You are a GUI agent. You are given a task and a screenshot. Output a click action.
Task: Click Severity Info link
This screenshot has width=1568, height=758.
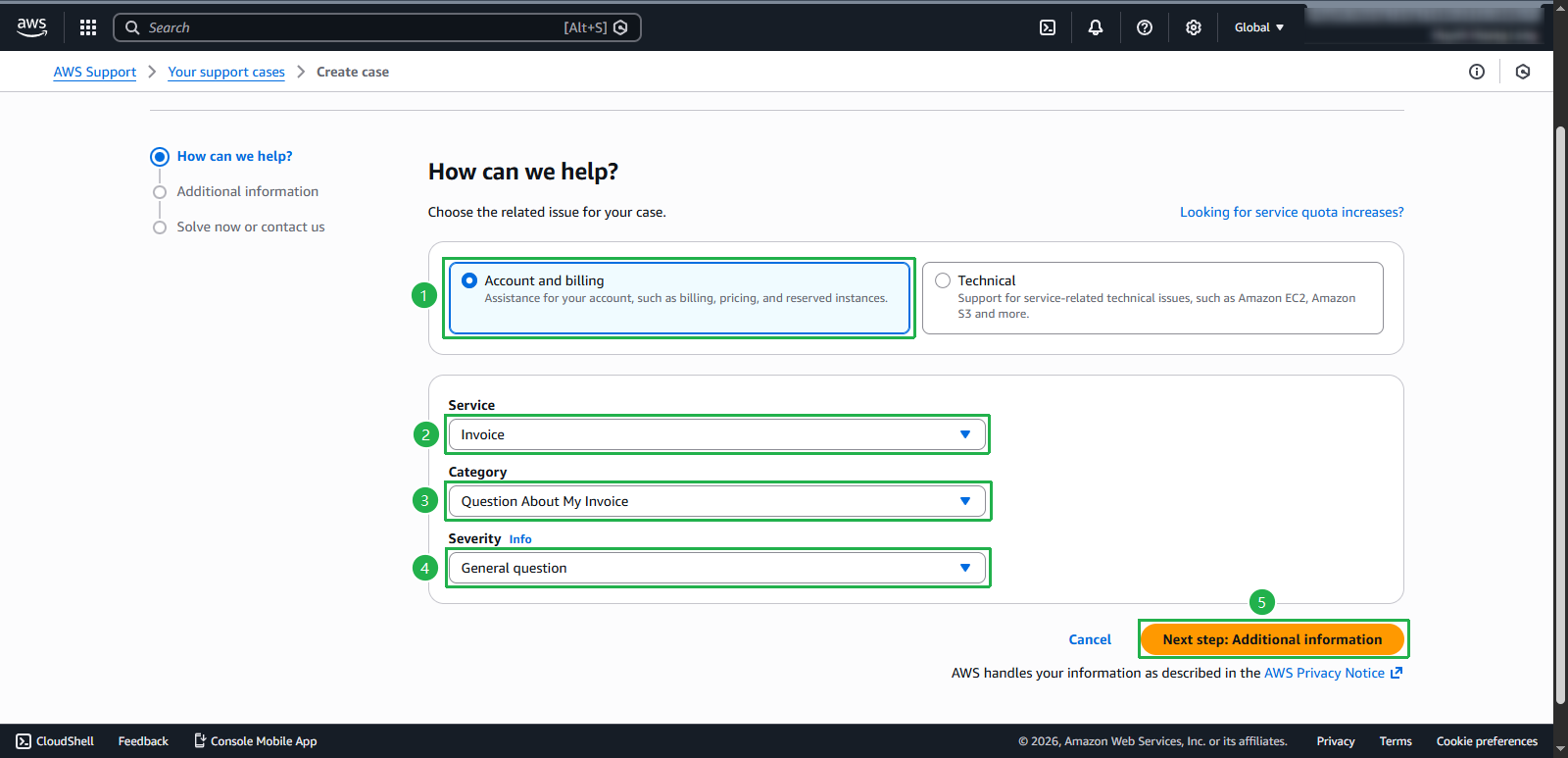tap(520, 539)
